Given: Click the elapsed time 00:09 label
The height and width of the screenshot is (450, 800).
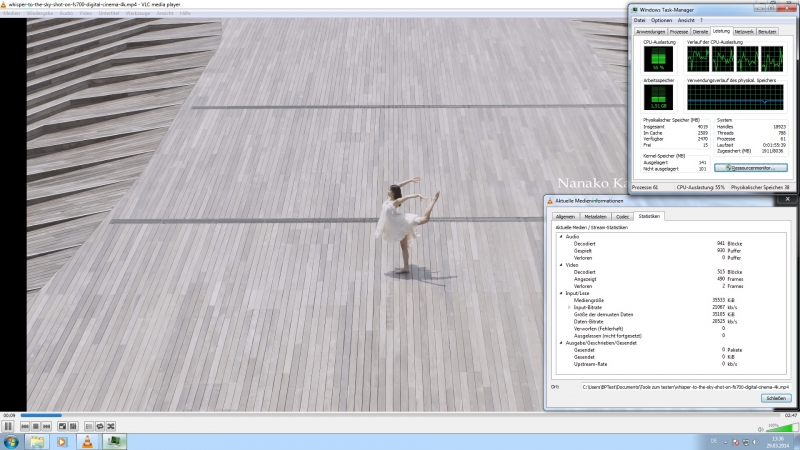Looking at the screenshot, I should 9,415.
